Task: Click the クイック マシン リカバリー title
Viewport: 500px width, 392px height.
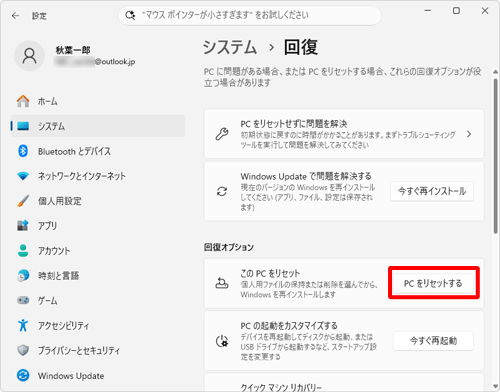Action: tap(281, 387)
